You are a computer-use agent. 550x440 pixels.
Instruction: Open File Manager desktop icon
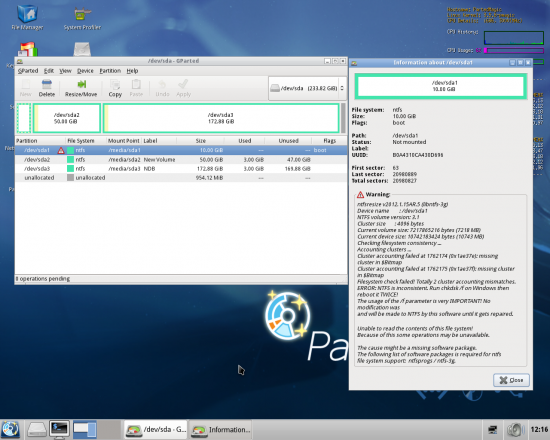[x=27, y=17]
